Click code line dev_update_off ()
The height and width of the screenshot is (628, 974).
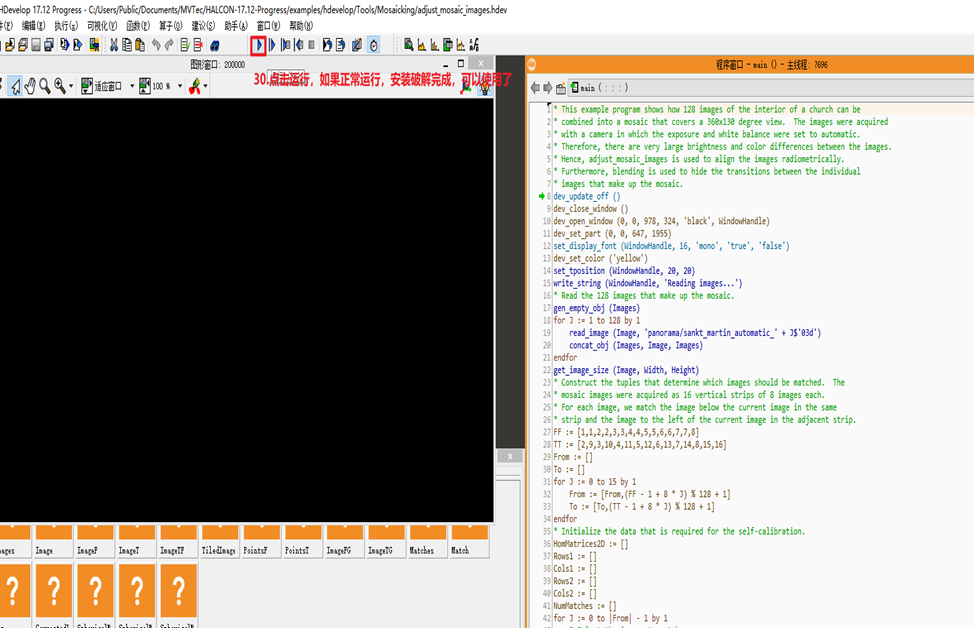[x=587, y=196]
